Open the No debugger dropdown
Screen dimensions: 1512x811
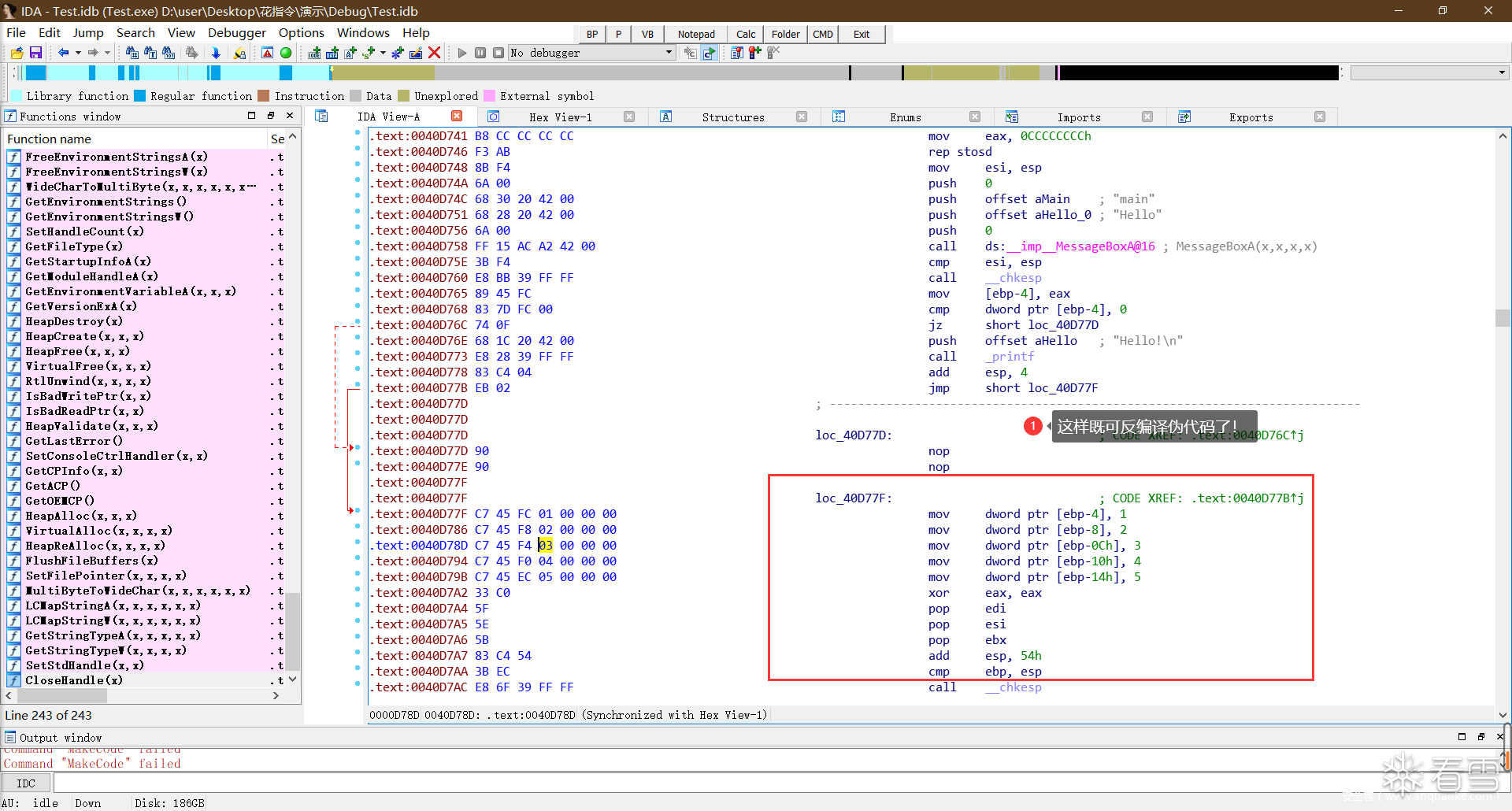pyautogui.click(x=669, y=53)
